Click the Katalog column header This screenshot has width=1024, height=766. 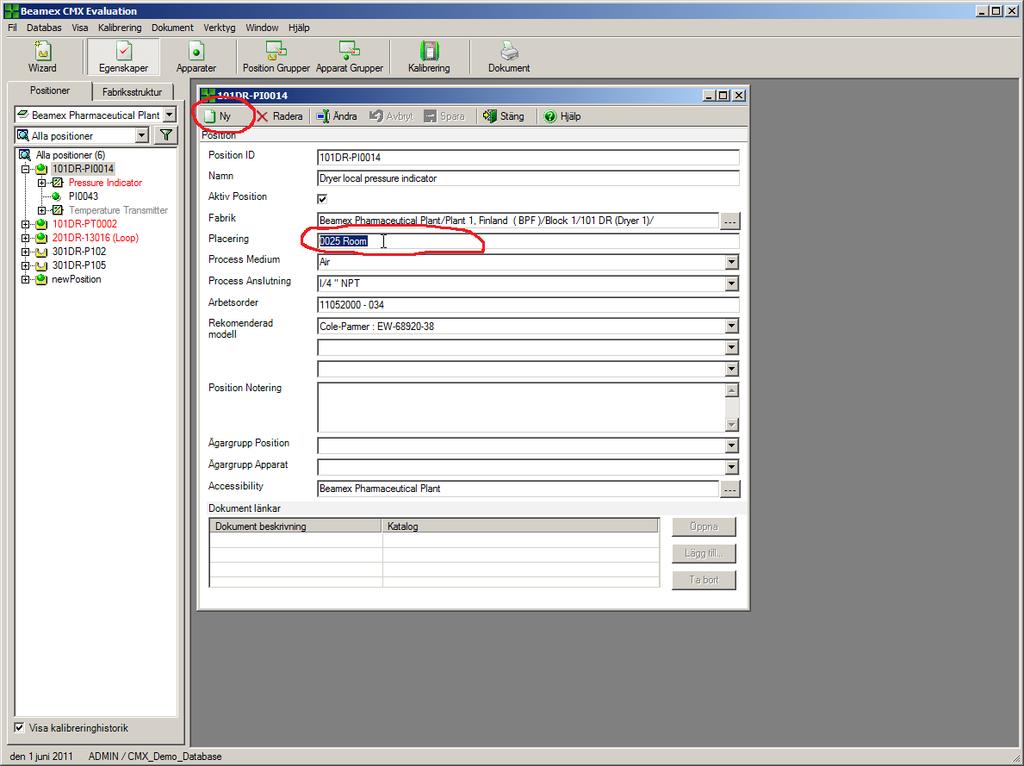coord(520,526)
